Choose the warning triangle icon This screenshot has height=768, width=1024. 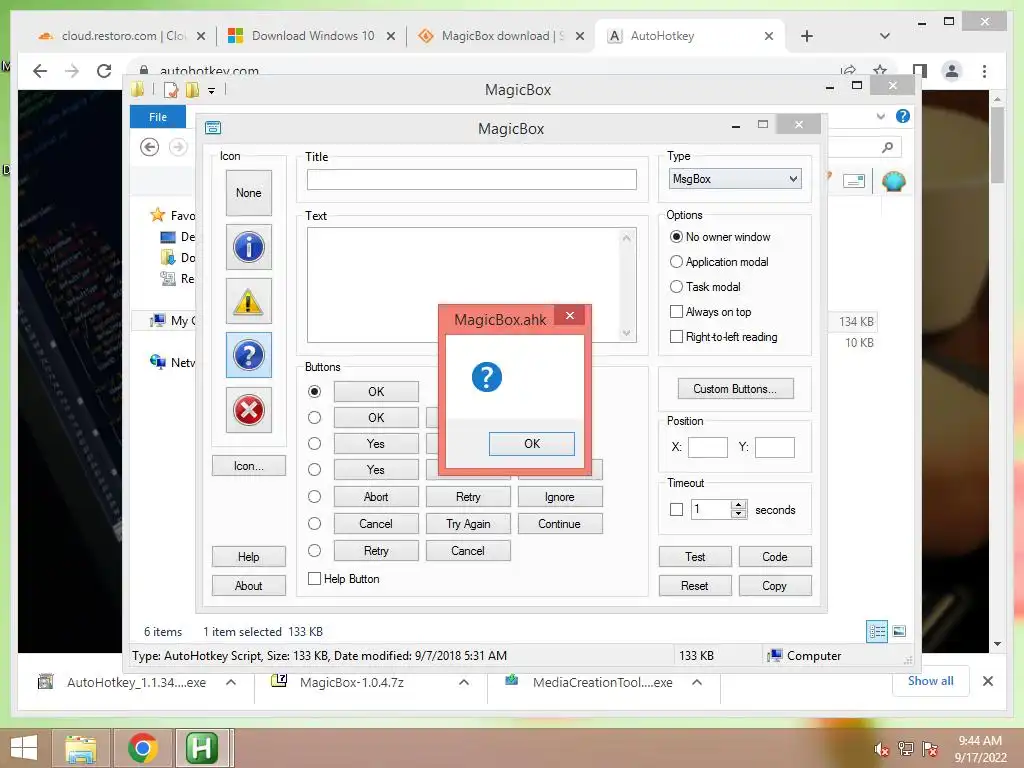248,302
